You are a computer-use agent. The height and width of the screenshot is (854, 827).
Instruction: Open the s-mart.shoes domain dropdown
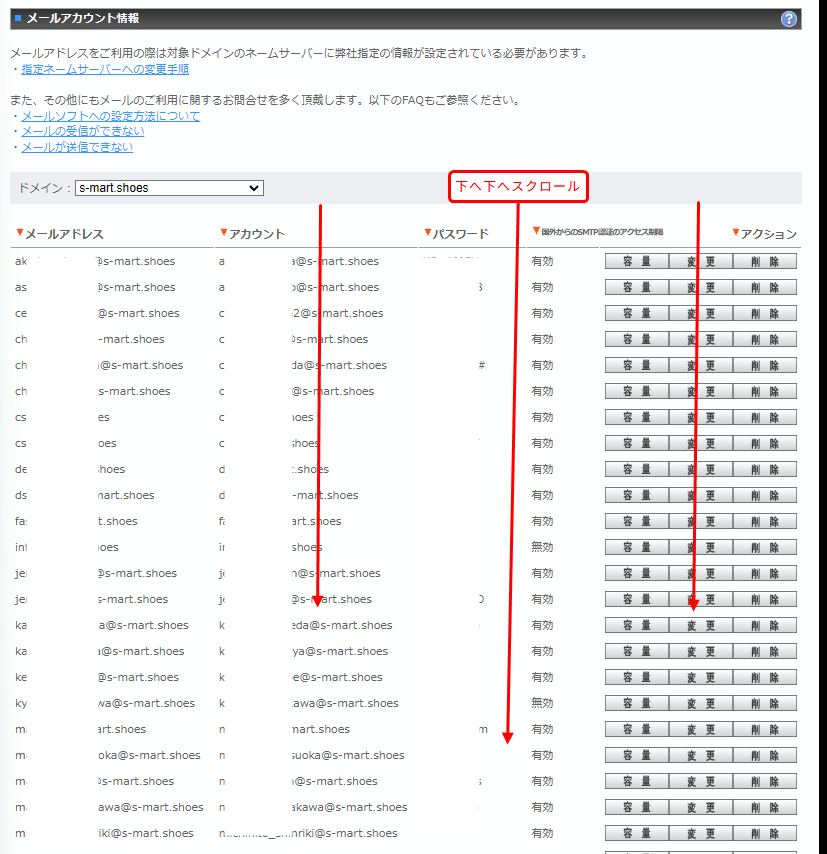point(169,188)
